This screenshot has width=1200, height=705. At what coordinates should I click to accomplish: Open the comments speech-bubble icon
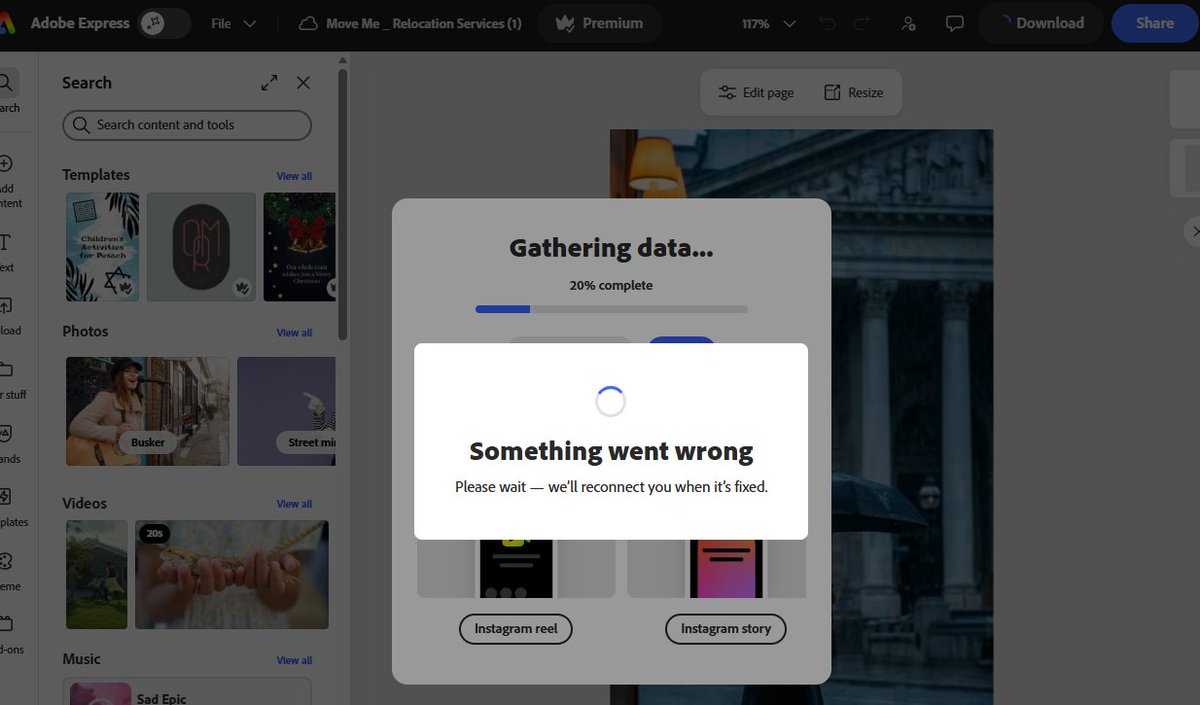pyautogui.click(x=954, y=23)
